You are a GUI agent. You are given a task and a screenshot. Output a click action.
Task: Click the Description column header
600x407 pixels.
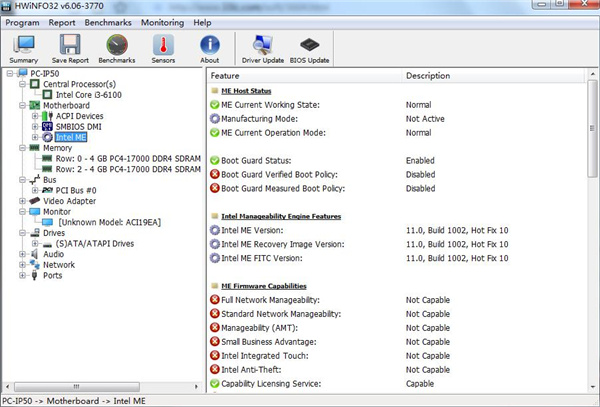[x=428, y=75]
